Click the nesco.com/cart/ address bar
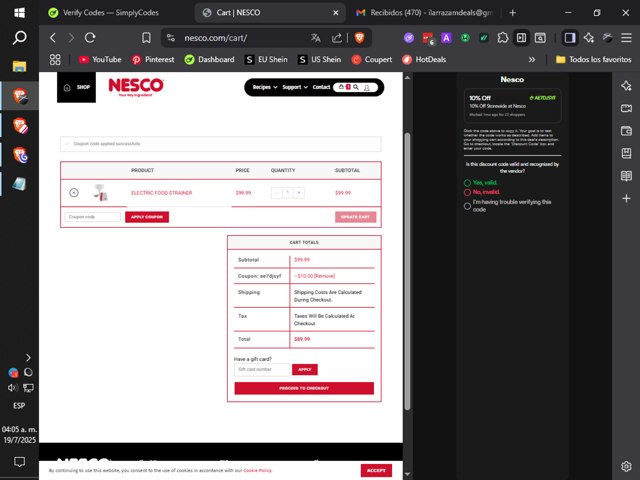This screenshot has height=480, width=640. [x=215, y=38]
